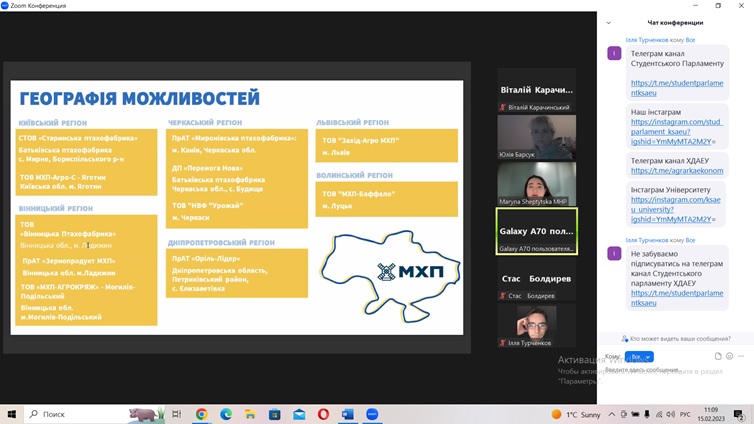Click muted mic icon by Стас Болдирев label
Viewport: 754px width, 424px height.
(x=503, y=296)
